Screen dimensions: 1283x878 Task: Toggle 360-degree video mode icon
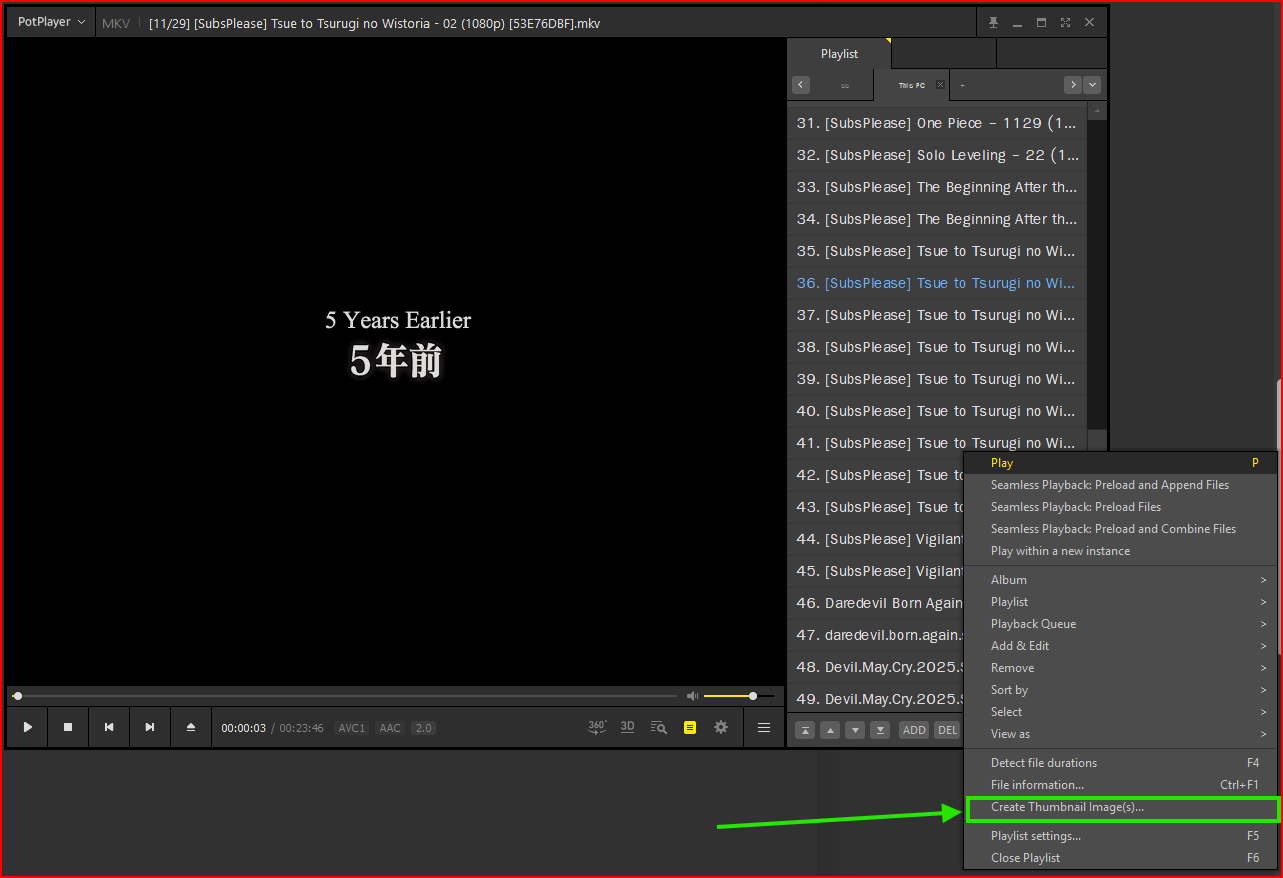pos(597,727)
